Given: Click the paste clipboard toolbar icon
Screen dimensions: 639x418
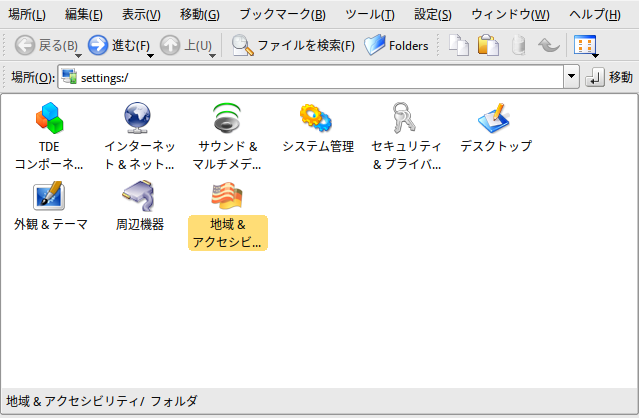Looking at the screenshot, I should pyautogui.click(x=489, y=45).
